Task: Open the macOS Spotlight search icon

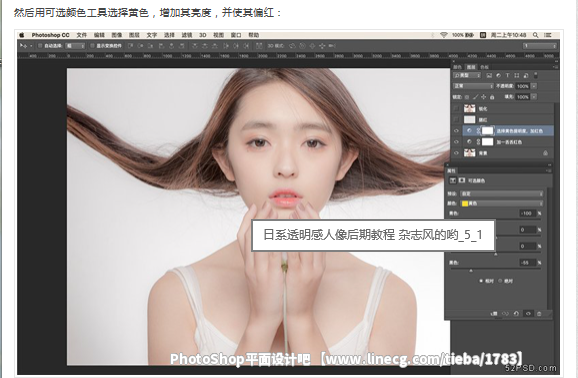Action: pyautogui.click(x=535, y=35)
